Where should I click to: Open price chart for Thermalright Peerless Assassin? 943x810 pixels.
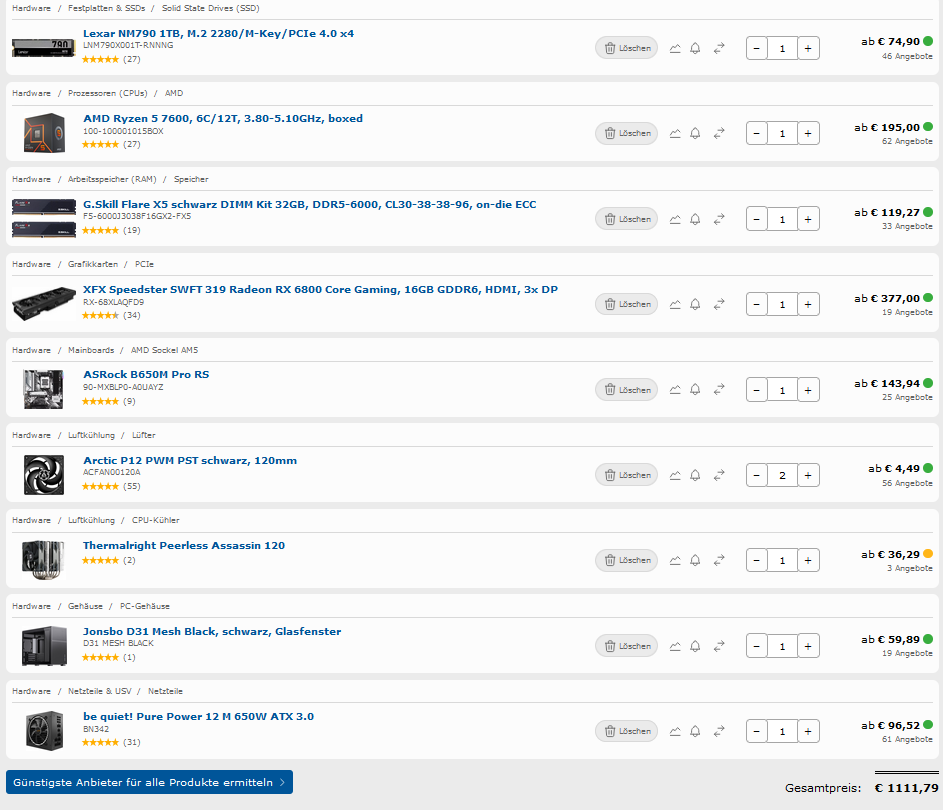675,560
